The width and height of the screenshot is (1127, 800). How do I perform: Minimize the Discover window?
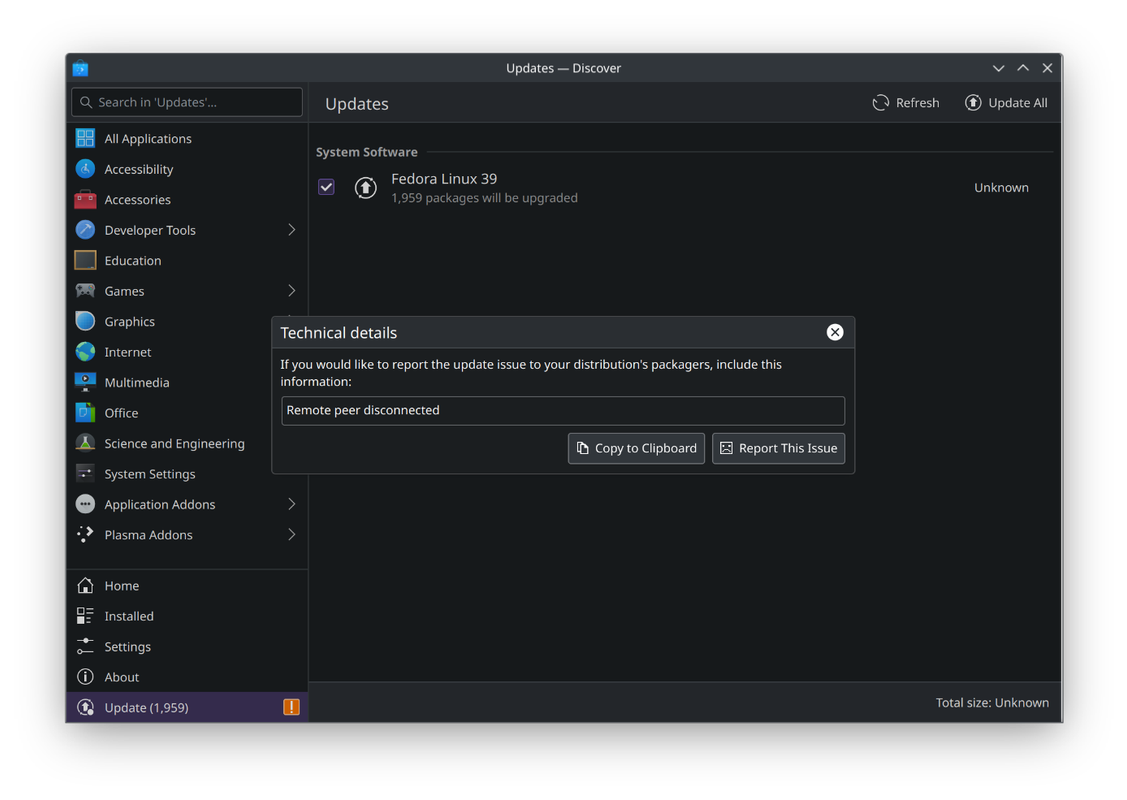tap(998, 68)
